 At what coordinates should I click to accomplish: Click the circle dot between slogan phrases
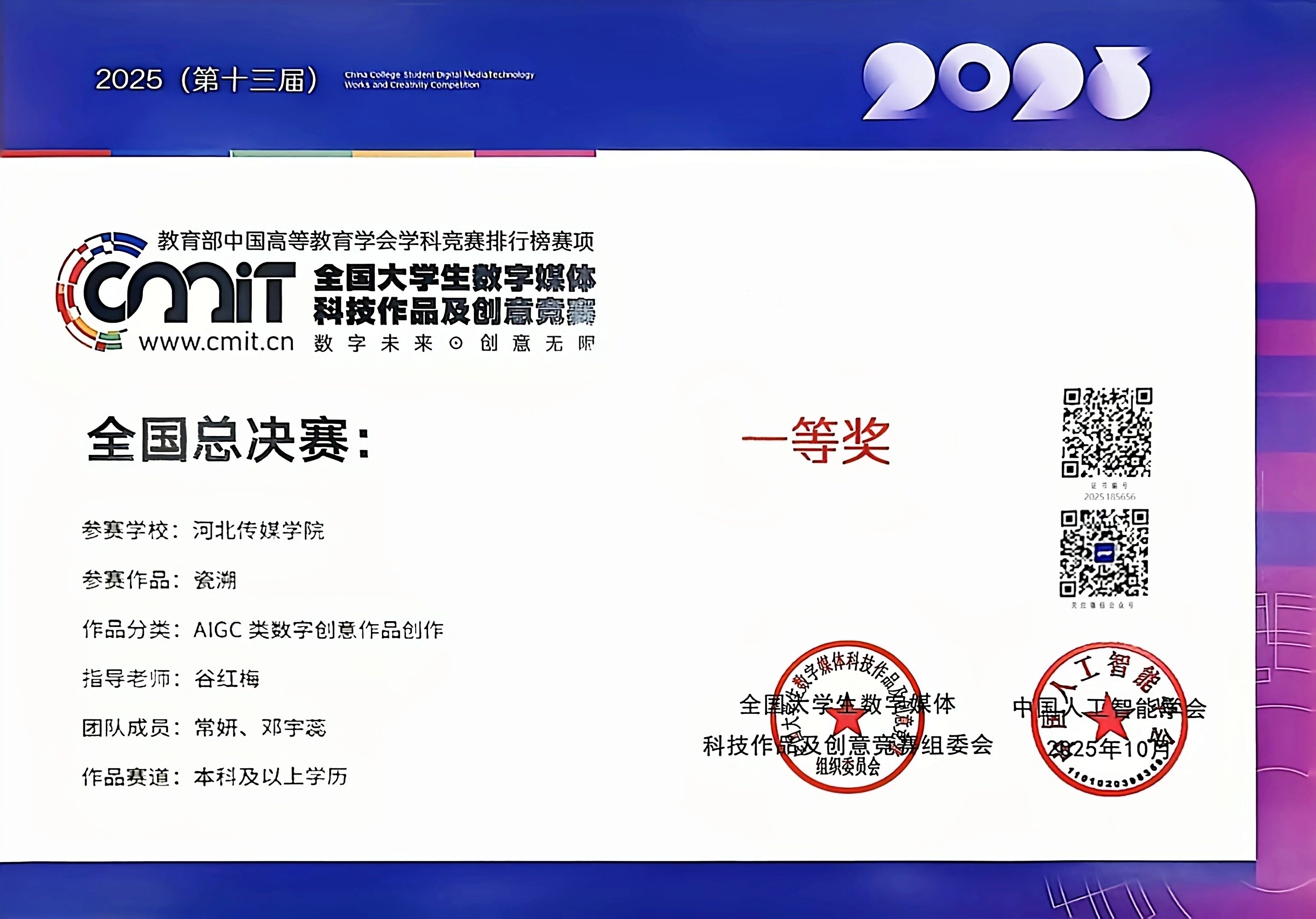coord(455,343)
